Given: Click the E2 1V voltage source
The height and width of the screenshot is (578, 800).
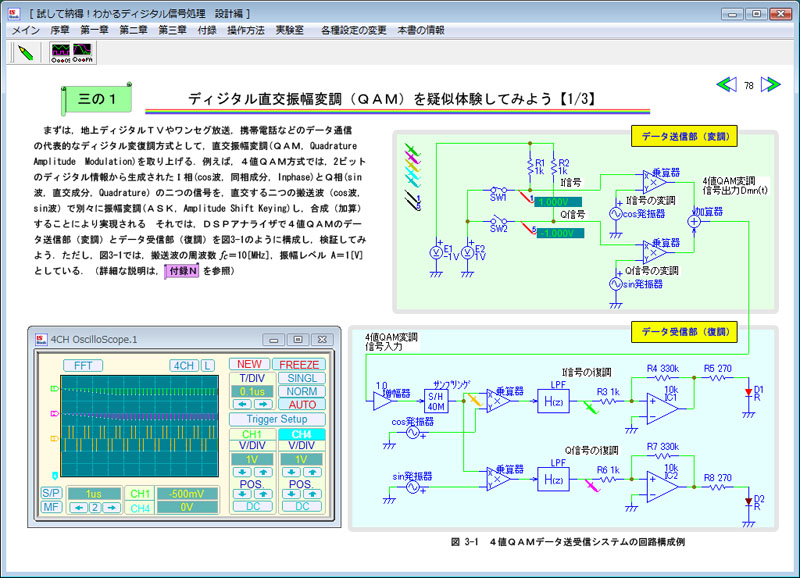Looking at the screenshot, I should coord(467,252).
